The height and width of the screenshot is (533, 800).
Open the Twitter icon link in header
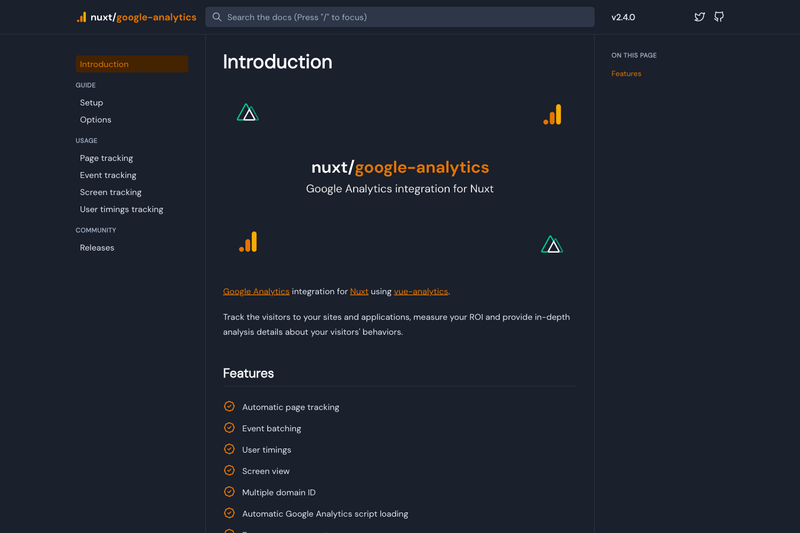(x=699, y=17)
